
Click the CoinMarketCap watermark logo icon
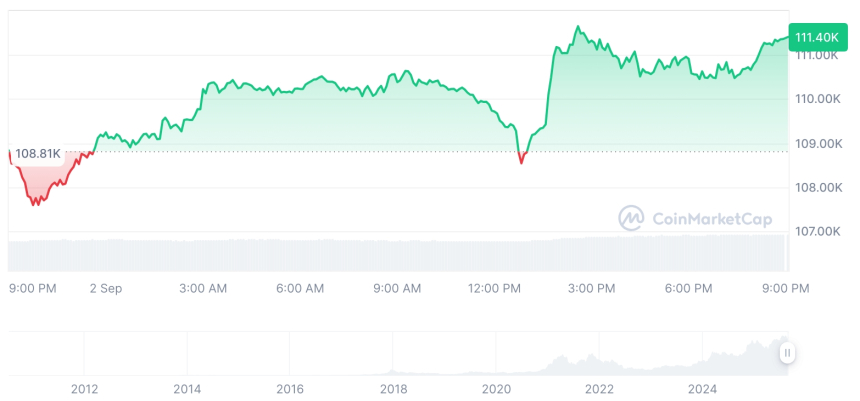point(631,217)
